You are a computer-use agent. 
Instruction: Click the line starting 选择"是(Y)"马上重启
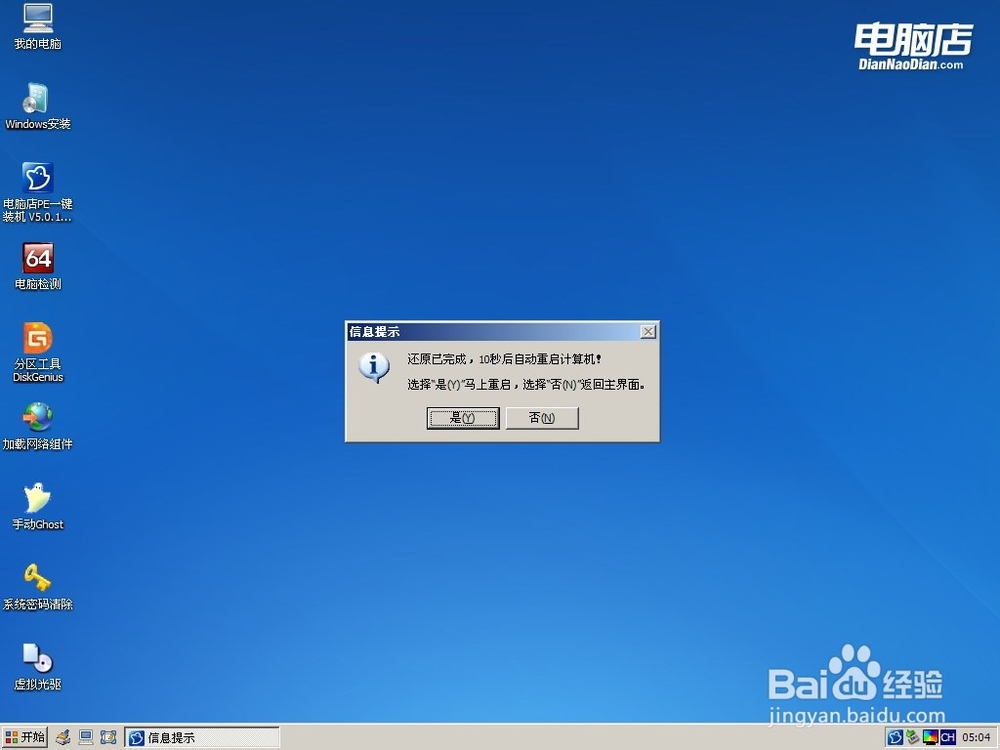(527, 385)
